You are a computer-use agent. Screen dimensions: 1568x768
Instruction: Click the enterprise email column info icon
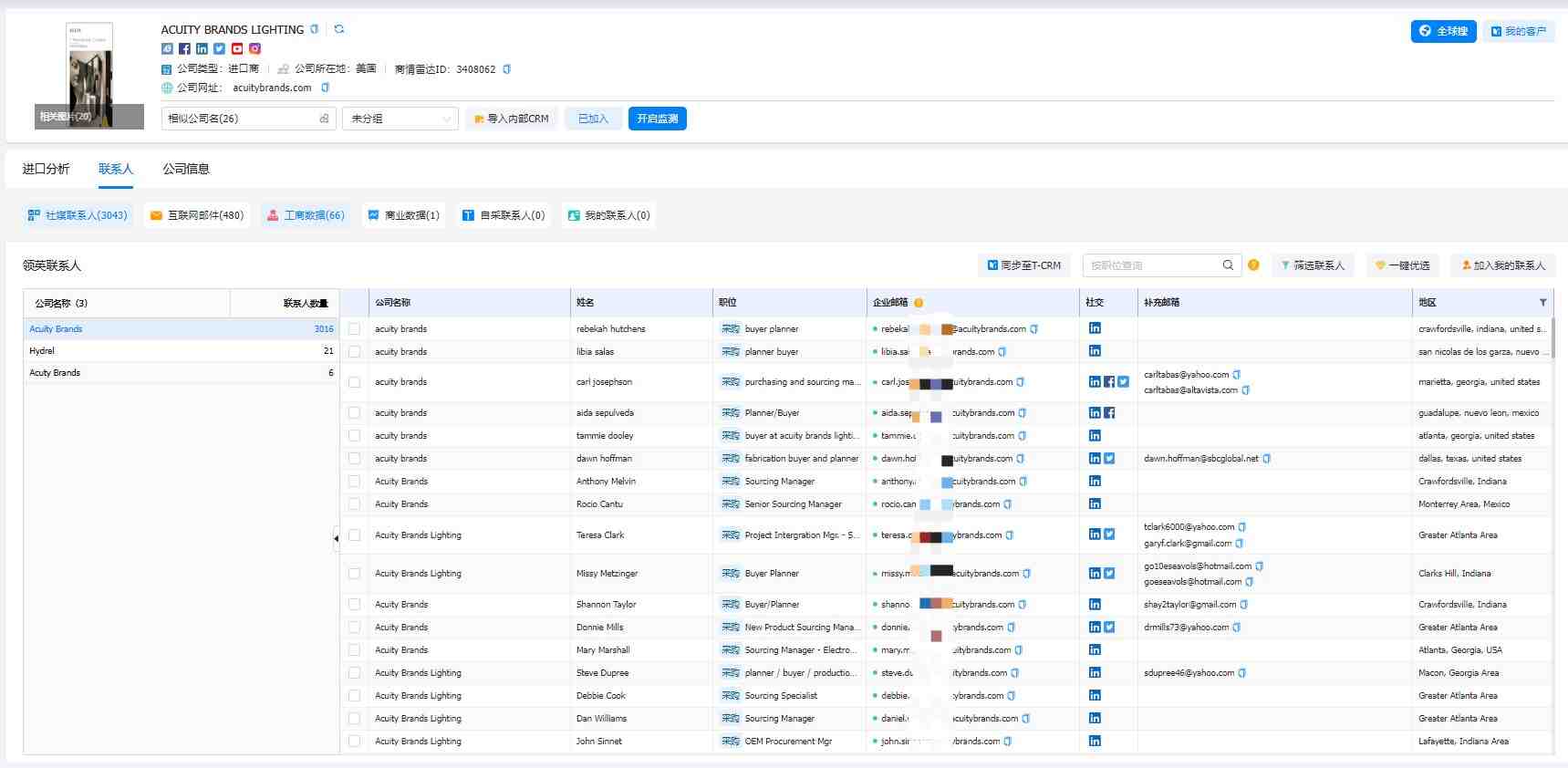(919, 303)
